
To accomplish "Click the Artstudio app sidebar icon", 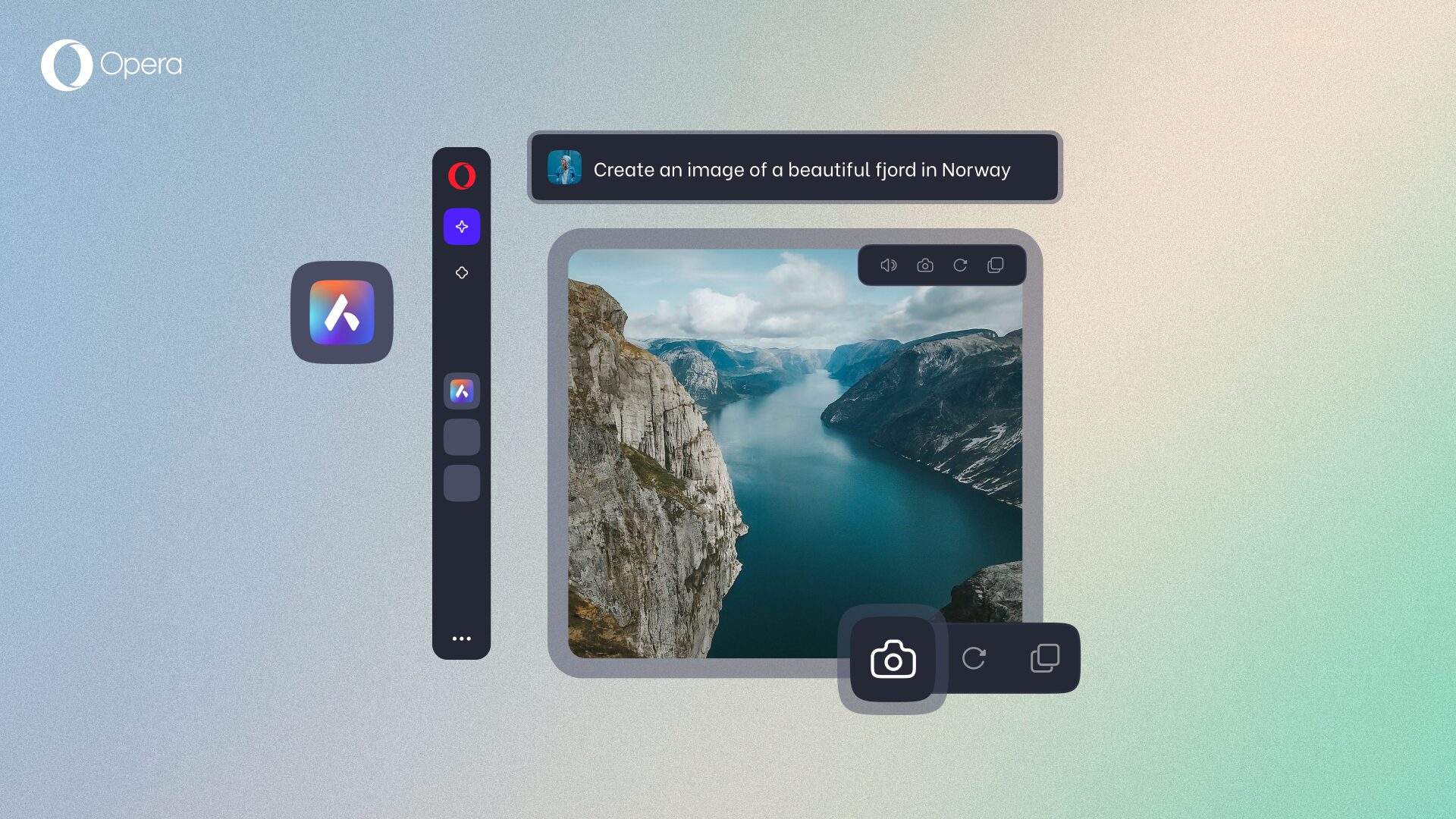I will [x=462, y=390].
